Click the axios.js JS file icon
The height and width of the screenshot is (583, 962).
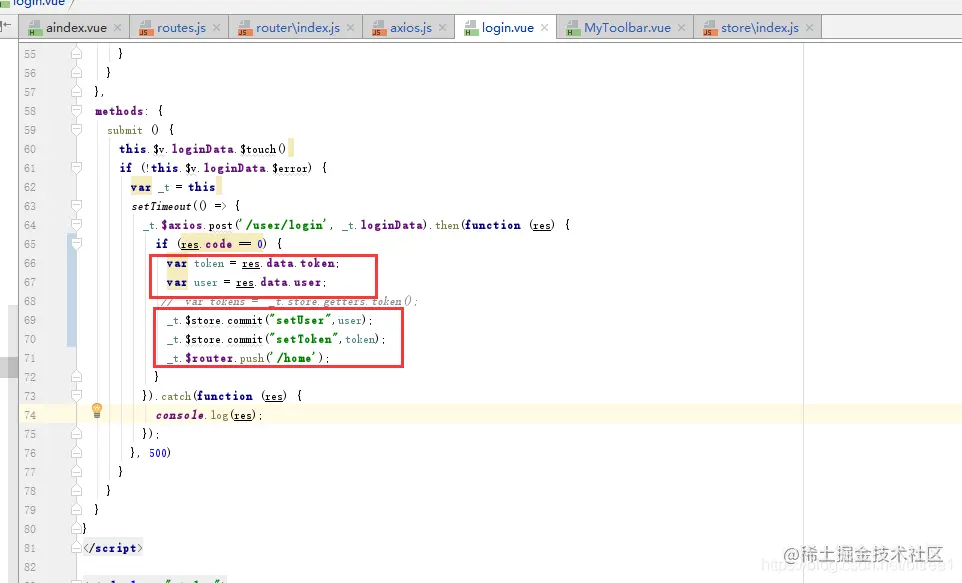tap(379, 28)
